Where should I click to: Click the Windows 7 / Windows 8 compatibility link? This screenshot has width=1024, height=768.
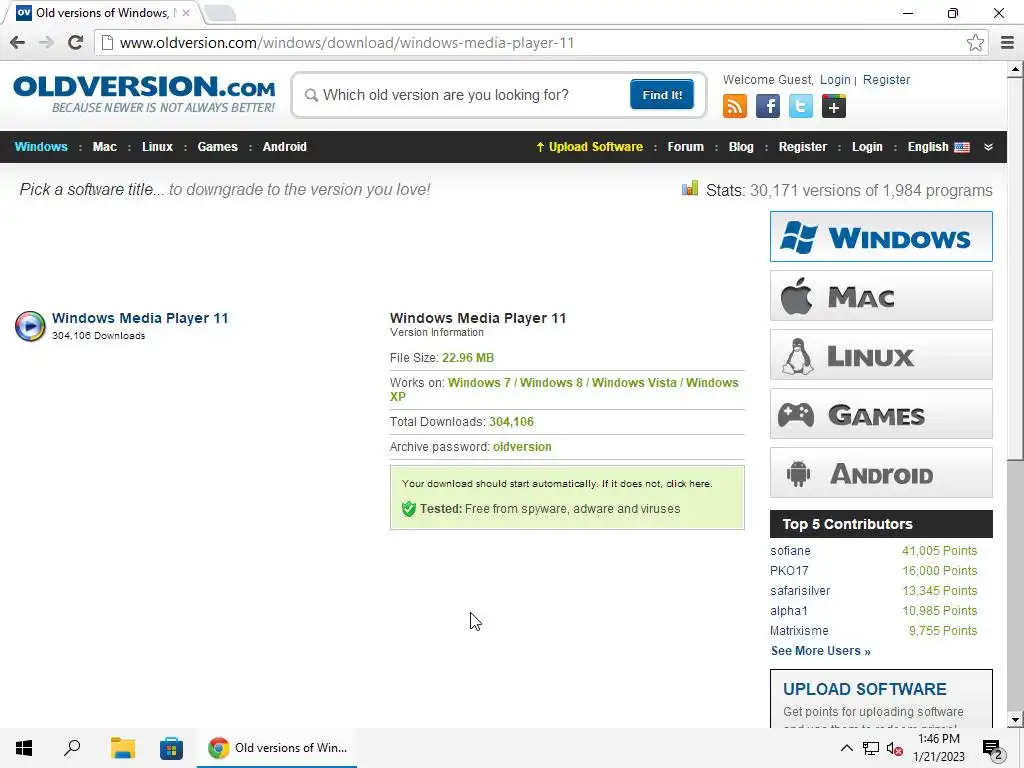[x=515, y=383]
